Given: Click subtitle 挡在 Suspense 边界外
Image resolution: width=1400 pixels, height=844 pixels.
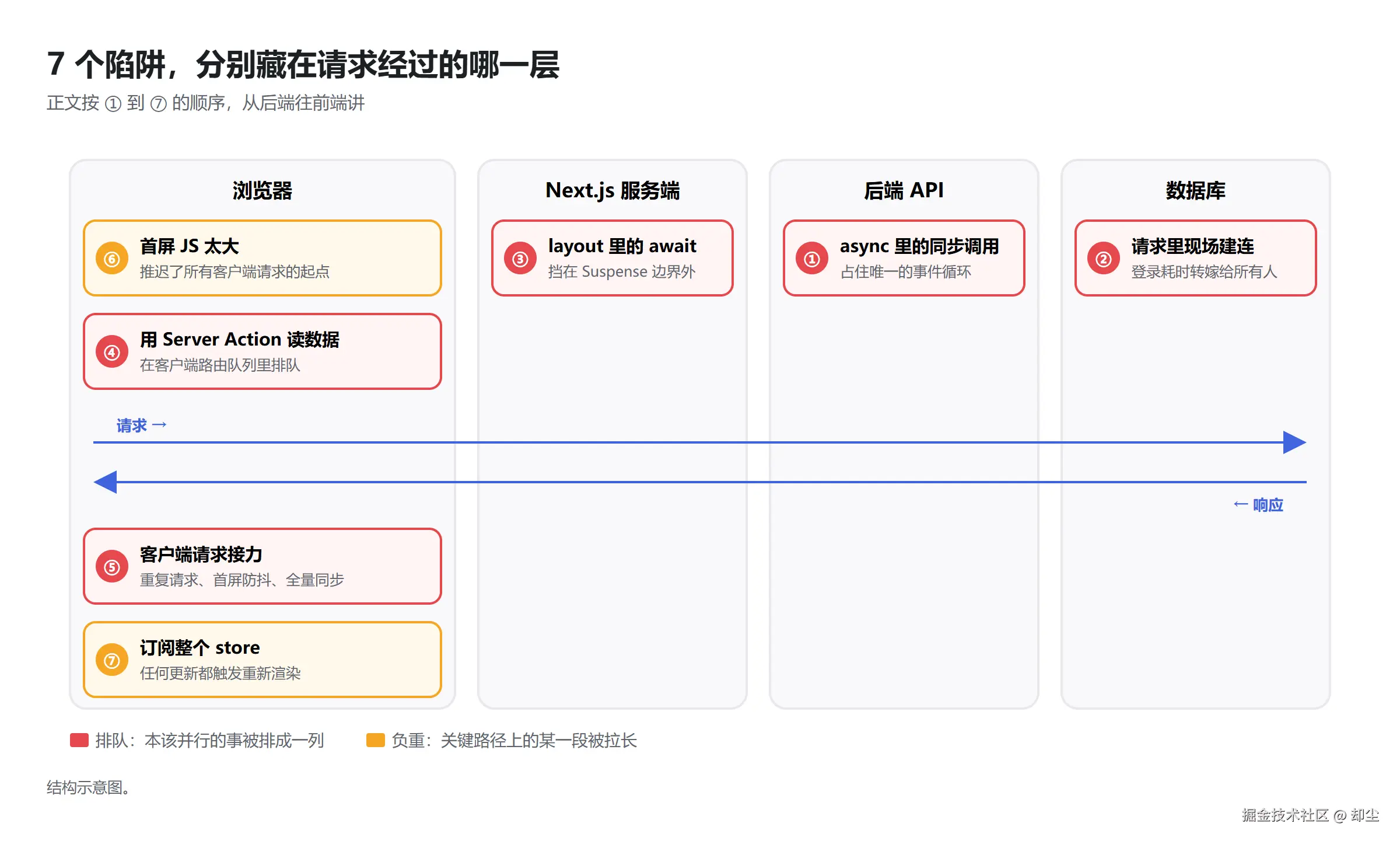Looking at the screenshot, I should [x=622, y=272].
